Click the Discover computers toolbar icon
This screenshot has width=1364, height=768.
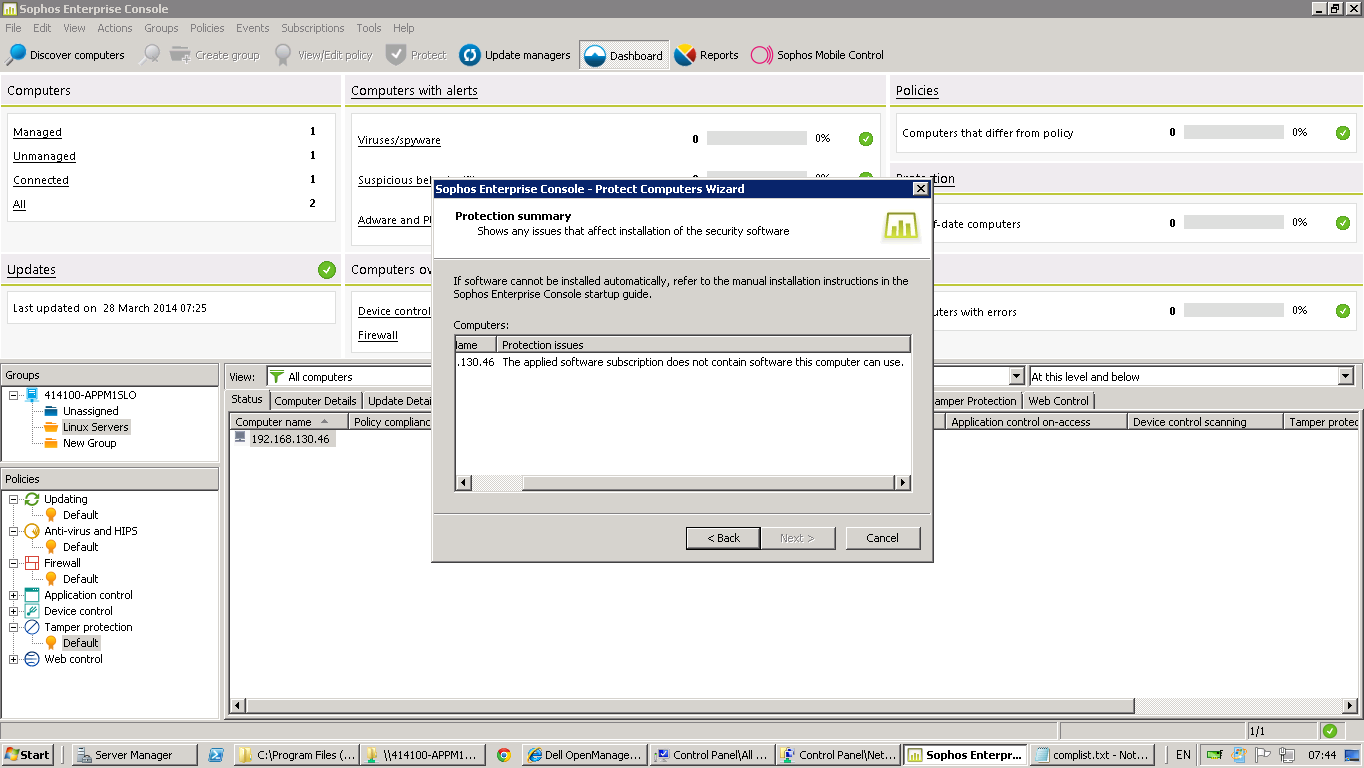coord(17,55)
